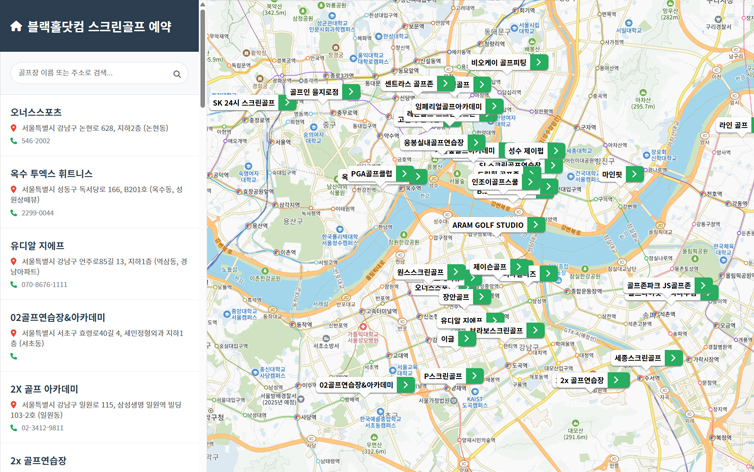Select the 골프인 을지로점 map label
Viewport: 754px width, 472px height.
[x=313, y=92]
